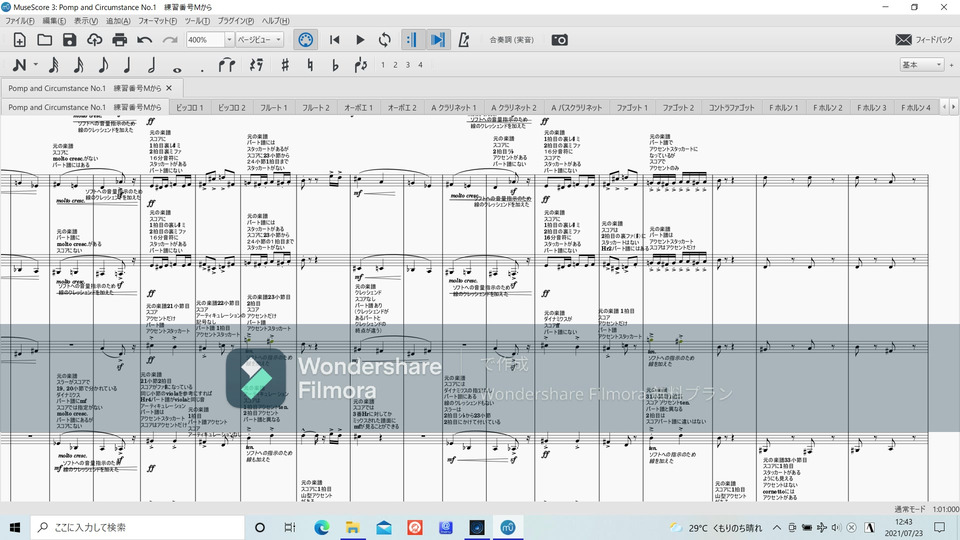Switch to the フルート 1 part tab
This screenshot has width=960, height=540.
pyautogui.click(x=274, y=108)
